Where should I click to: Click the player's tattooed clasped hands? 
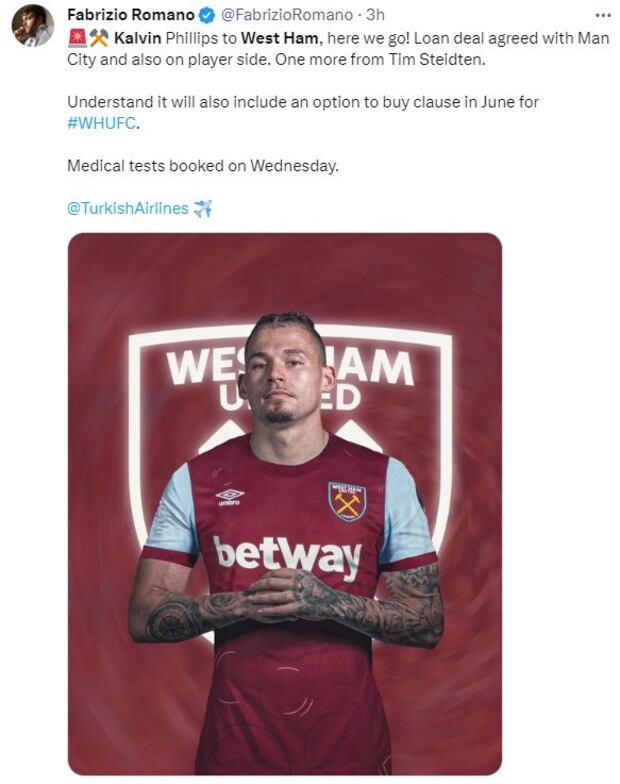(289, 599)
